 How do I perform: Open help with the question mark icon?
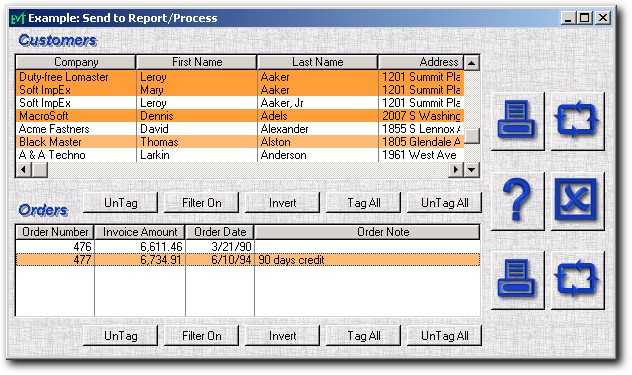point(518,200)
